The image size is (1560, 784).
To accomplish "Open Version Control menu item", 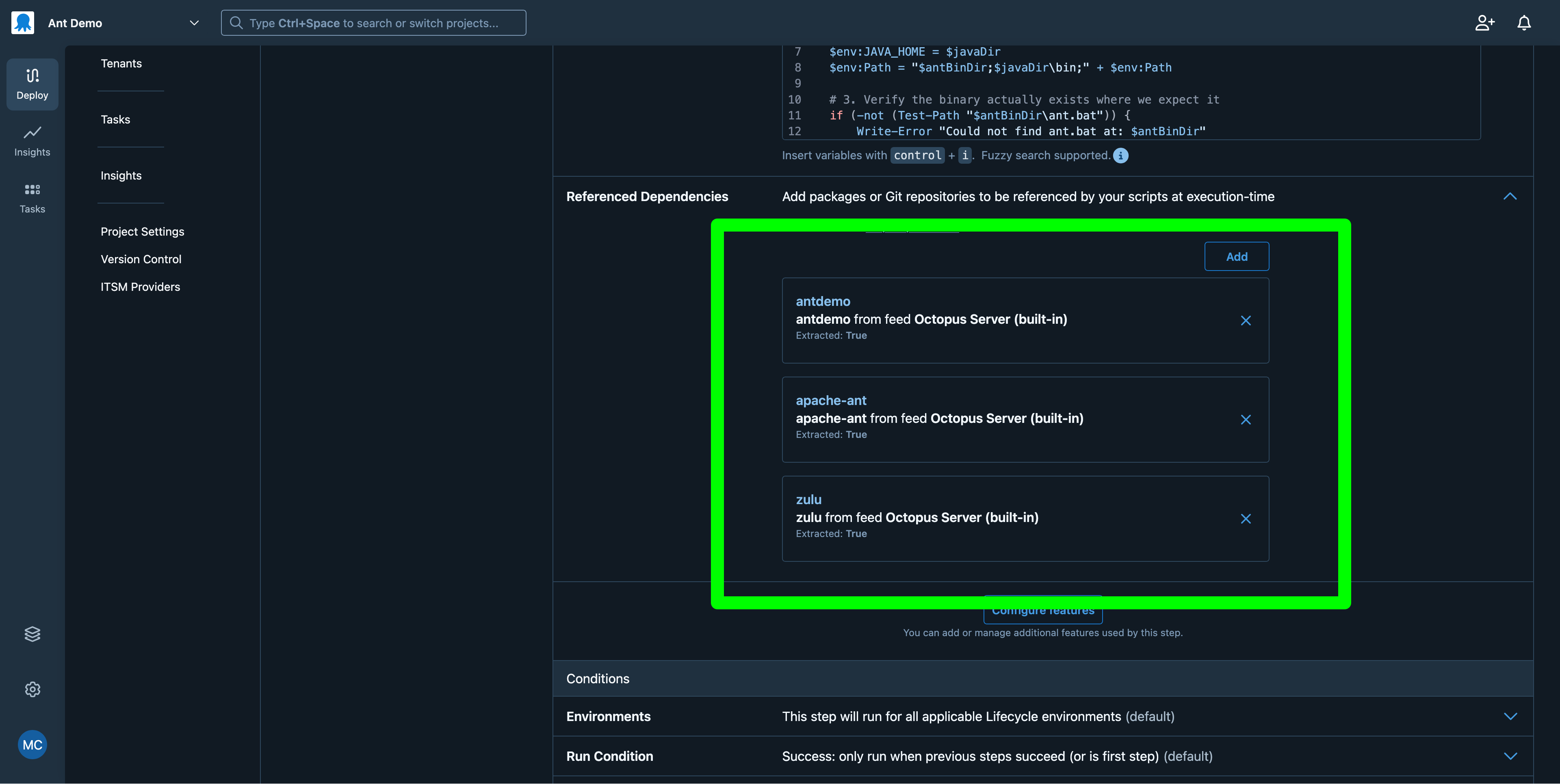I will click(141, 259).
